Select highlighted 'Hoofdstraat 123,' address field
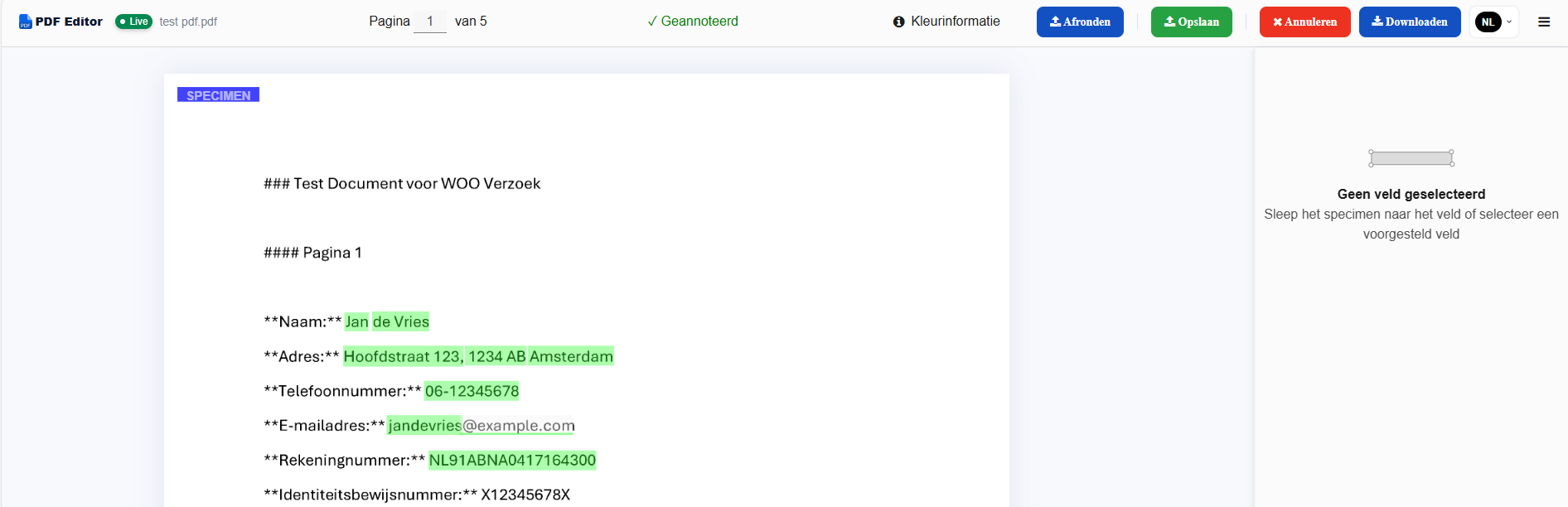 pos(404,356)
